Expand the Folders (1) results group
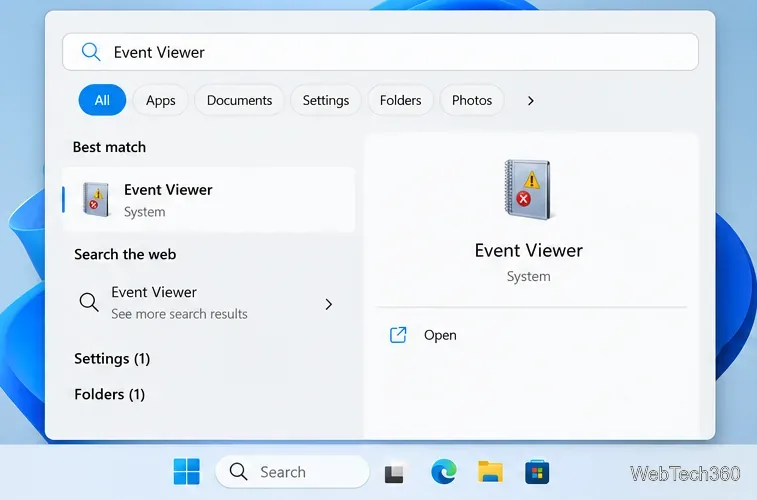 [x=110, y=394]
